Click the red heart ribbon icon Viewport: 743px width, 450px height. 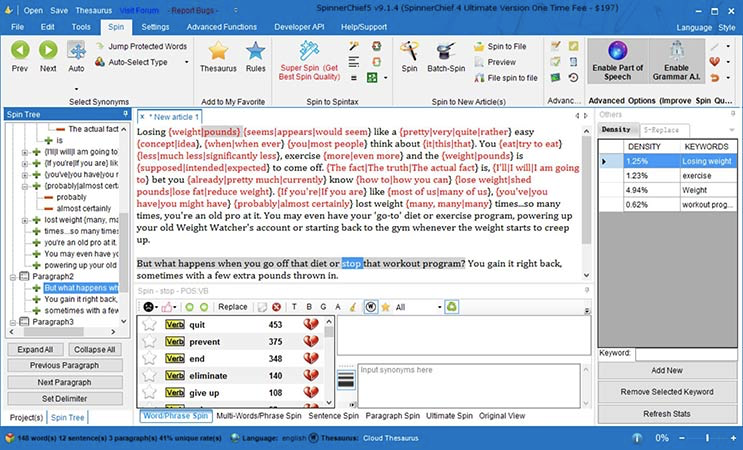pos(715,62)
